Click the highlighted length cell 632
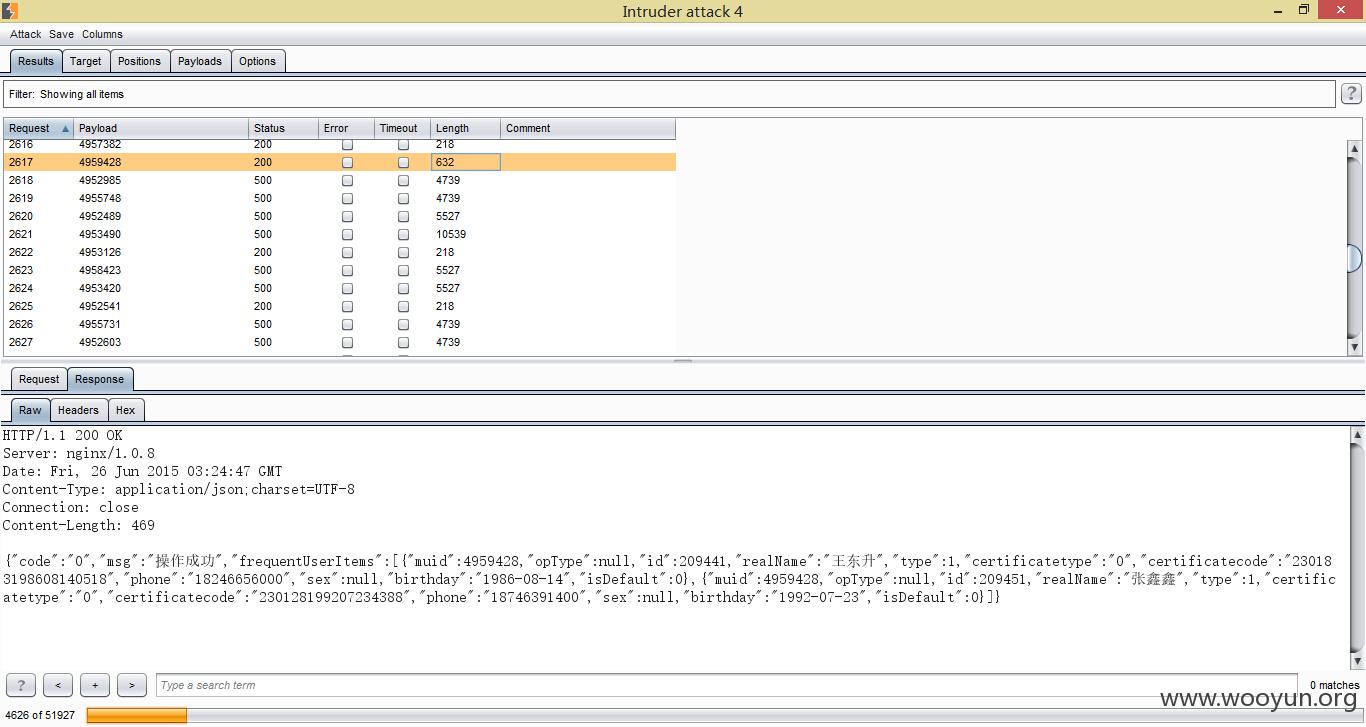1366x727 pixels. 465,162
